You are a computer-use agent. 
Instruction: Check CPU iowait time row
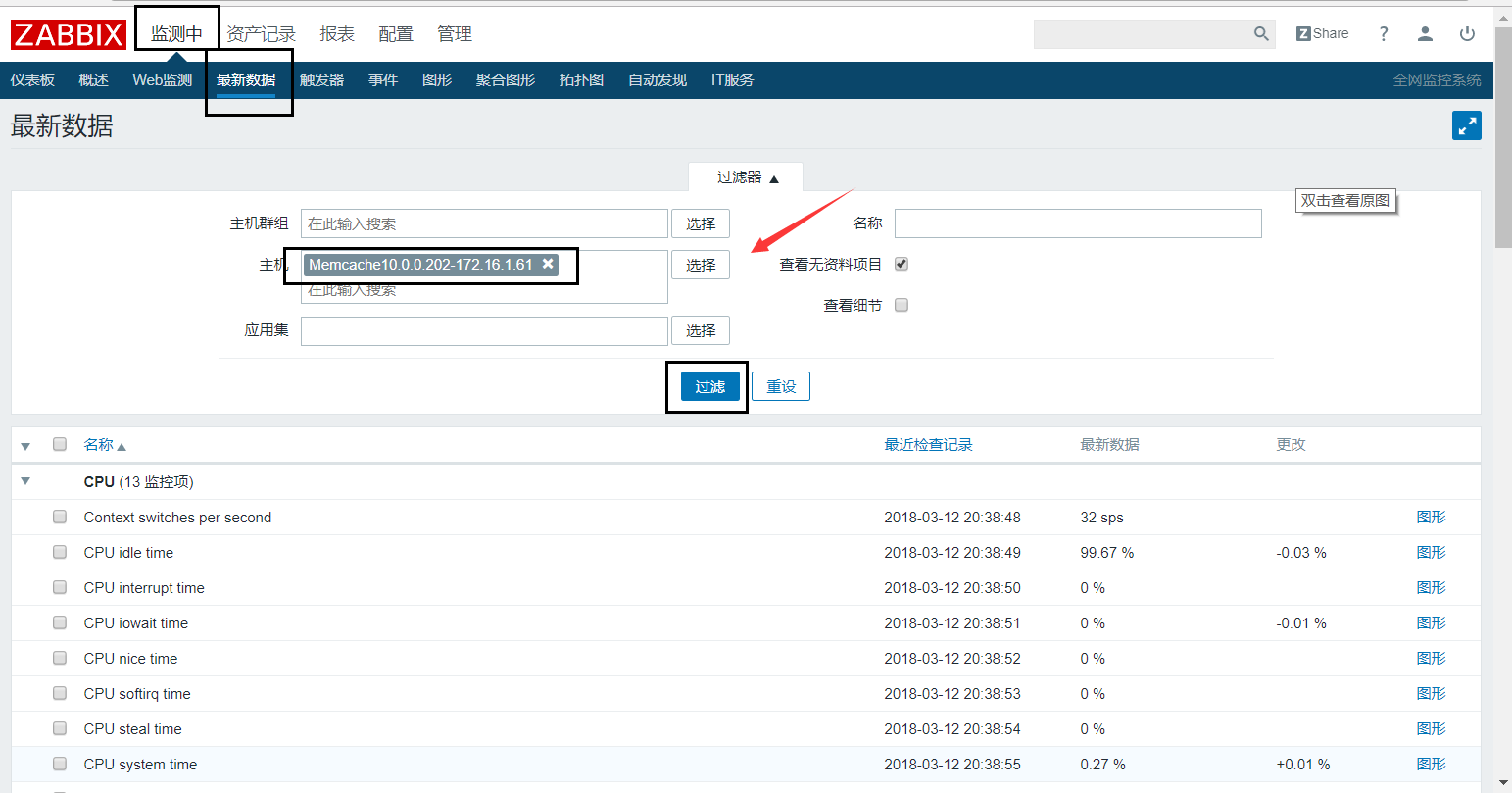point(60,622)
